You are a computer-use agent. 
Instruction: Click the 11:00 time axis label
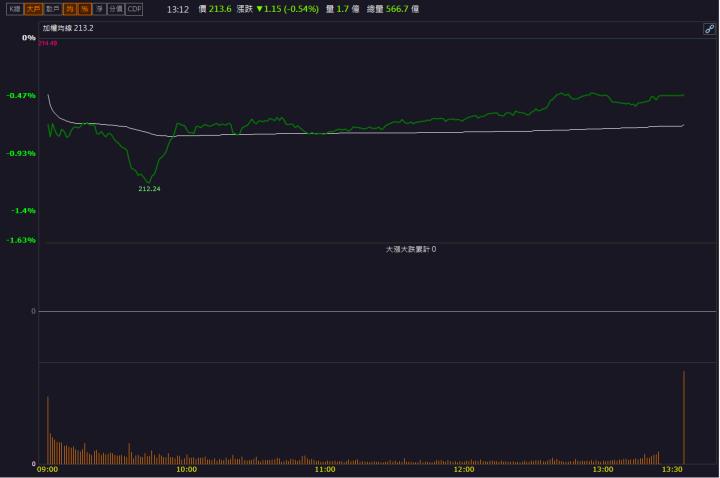point(325,469)
